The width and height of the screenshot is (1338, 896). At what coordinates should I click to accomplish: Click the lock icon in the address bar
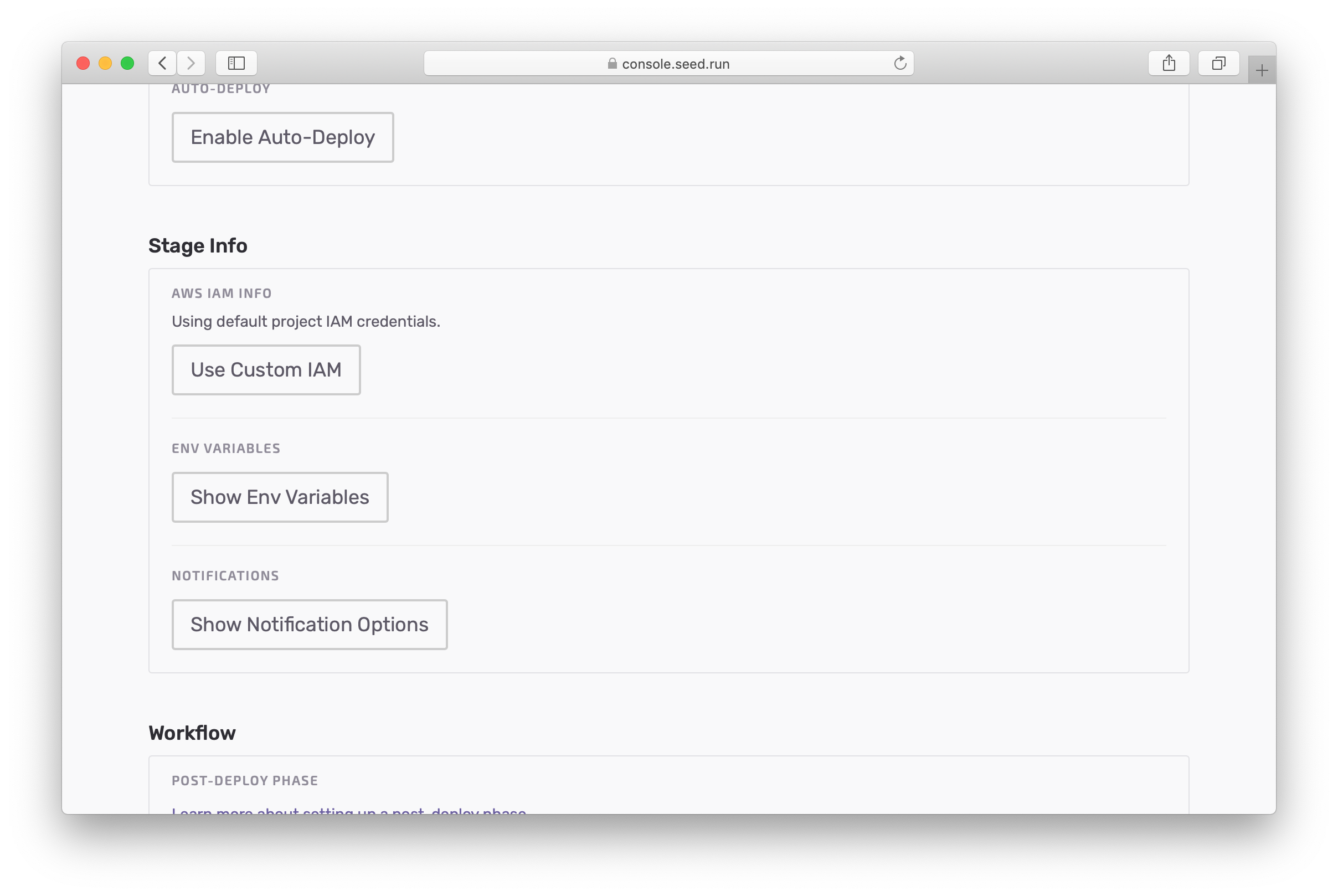612,64
